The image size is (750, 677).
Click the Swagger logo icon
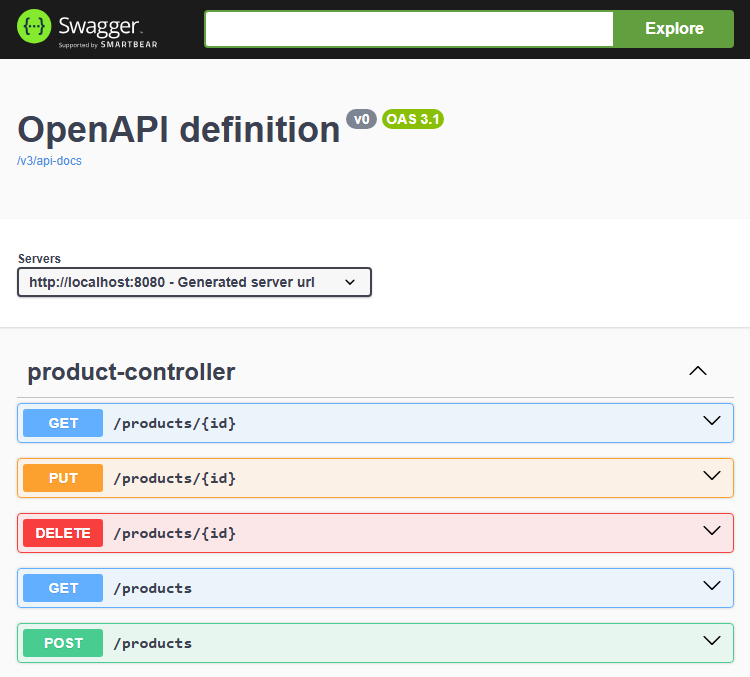pyautogui.click(x=34, y=26)
